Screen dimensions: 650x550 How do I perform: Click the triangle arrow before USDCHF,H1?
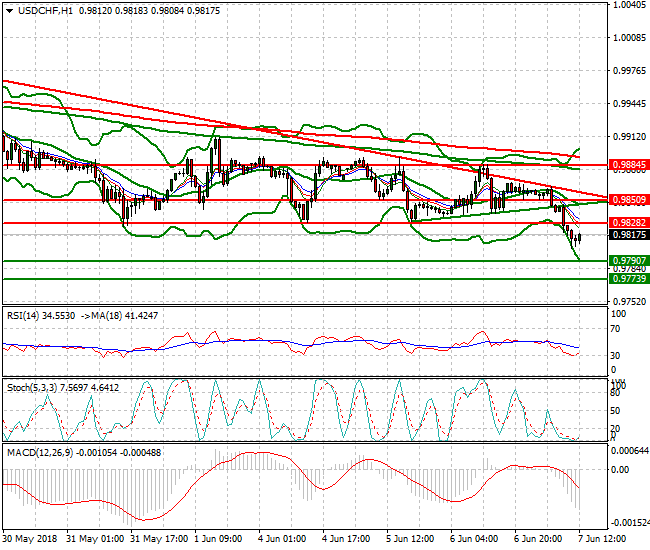[x=9, y=11]
